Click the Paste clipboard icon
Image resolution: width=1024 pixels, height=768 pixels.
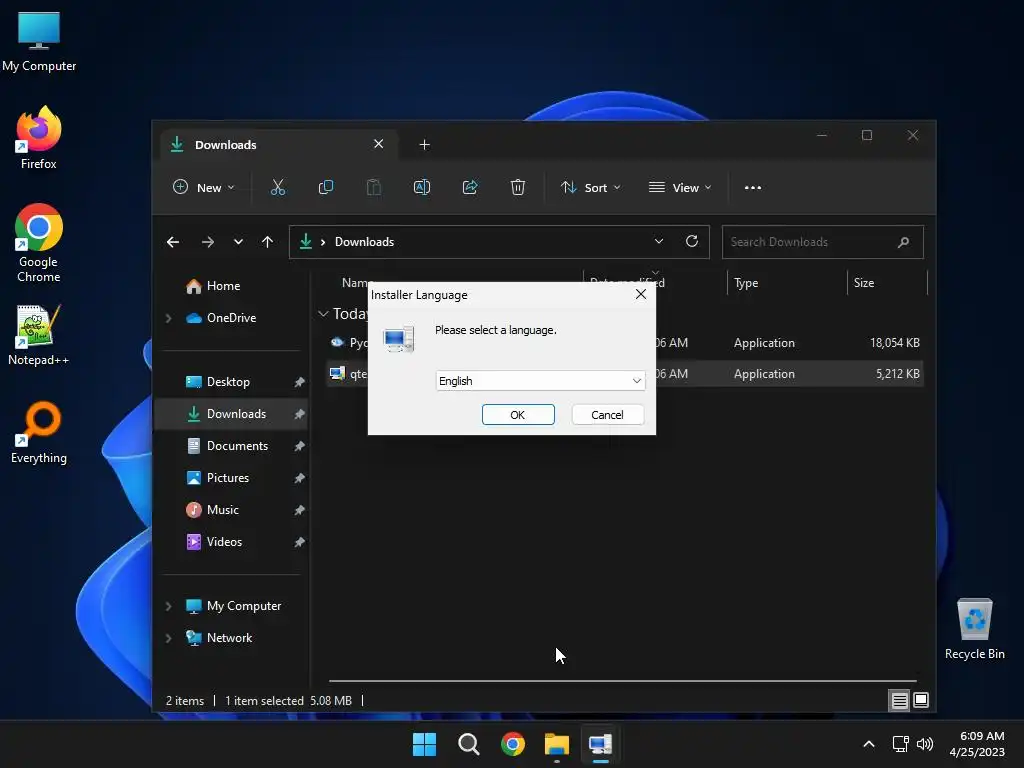click(x=374, y=187)
